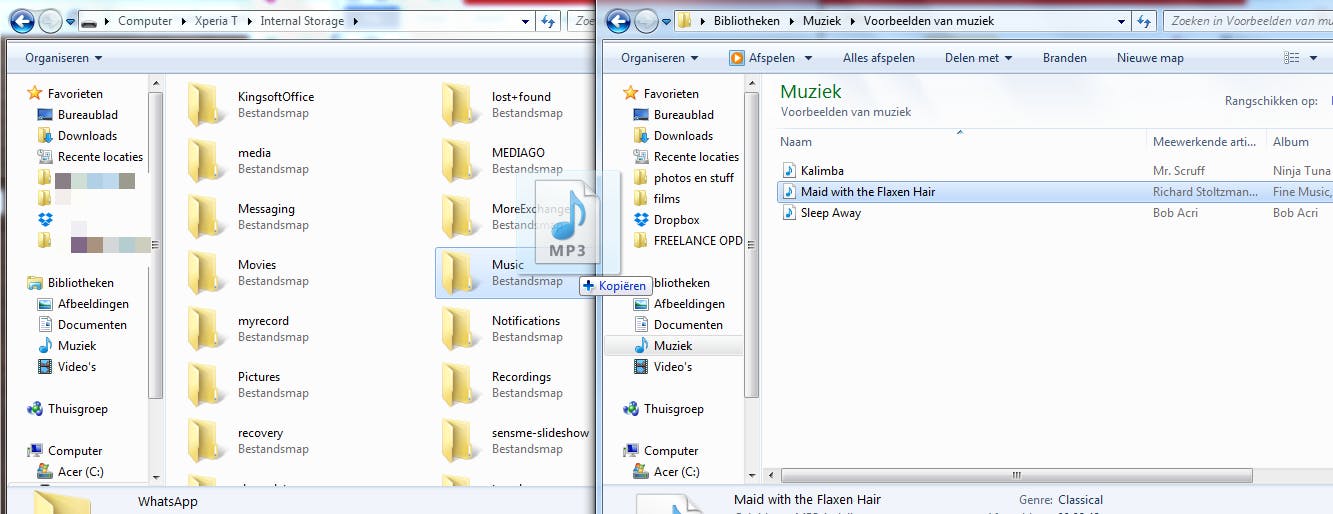Image resolution: width=1333 pixels, height=514 pixels.
Task: Open Thuisgroep in right window
Action: pos(664,408)
